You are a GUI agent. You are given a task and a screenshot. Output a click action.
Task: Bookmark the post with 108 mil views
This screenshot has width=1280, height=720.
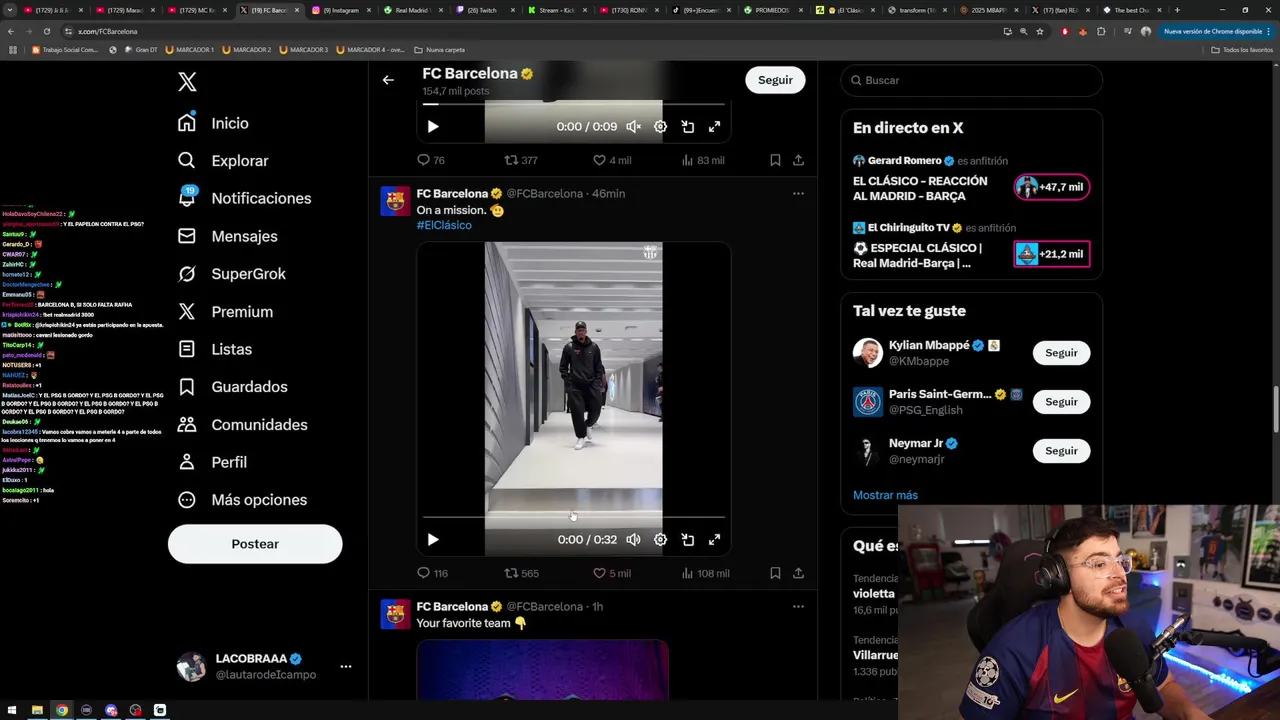tap(775, 573)
